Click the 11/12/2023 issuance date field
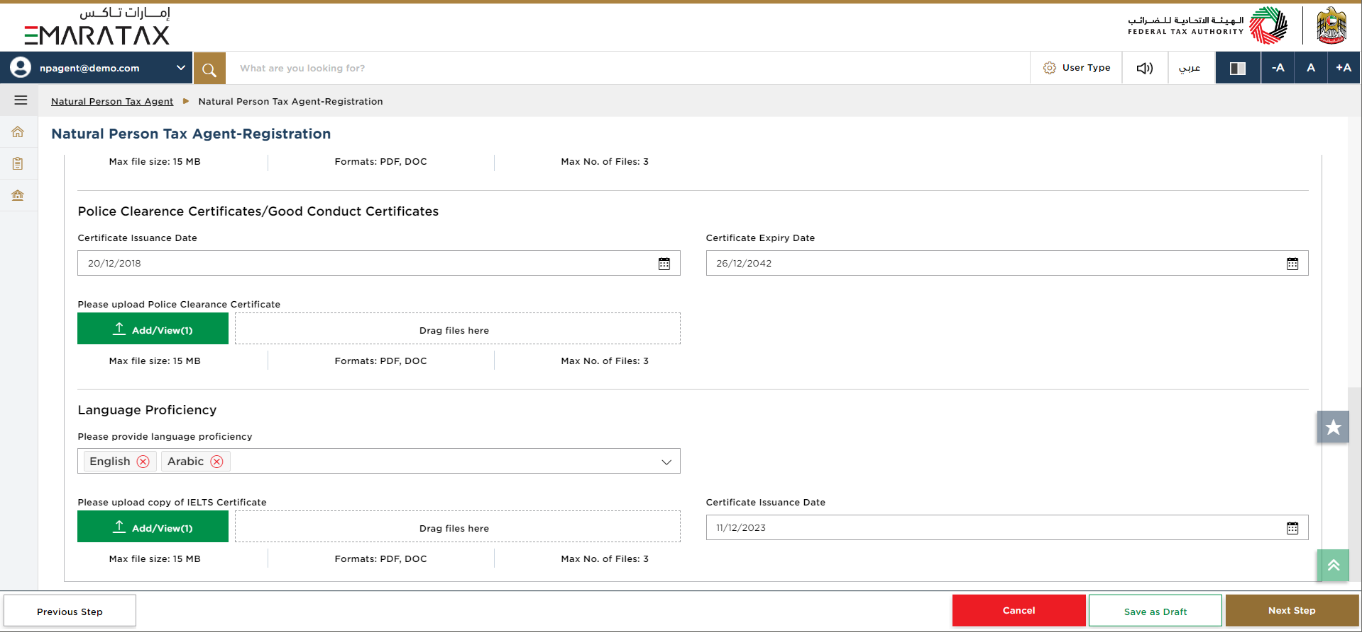 tap(1007, 527)
